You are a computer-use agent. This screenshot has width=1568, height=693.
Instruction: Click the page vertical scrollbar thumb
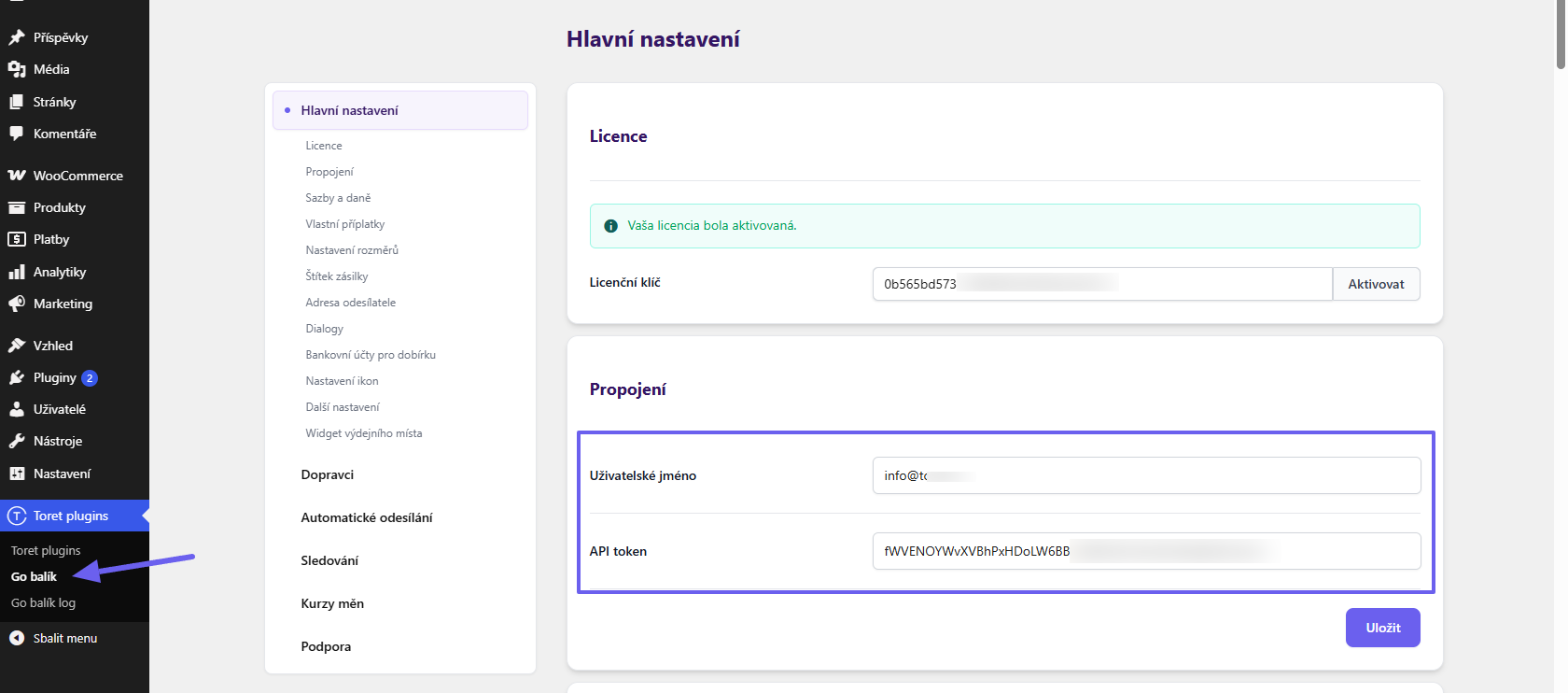coord(1561,35)
